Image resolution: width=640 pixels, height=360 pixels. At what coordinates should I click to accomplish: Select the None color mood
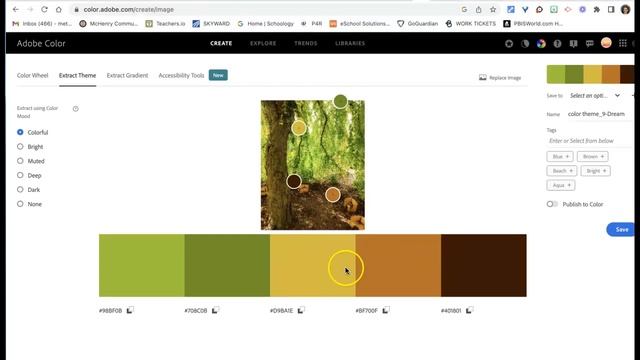(20, 204)
